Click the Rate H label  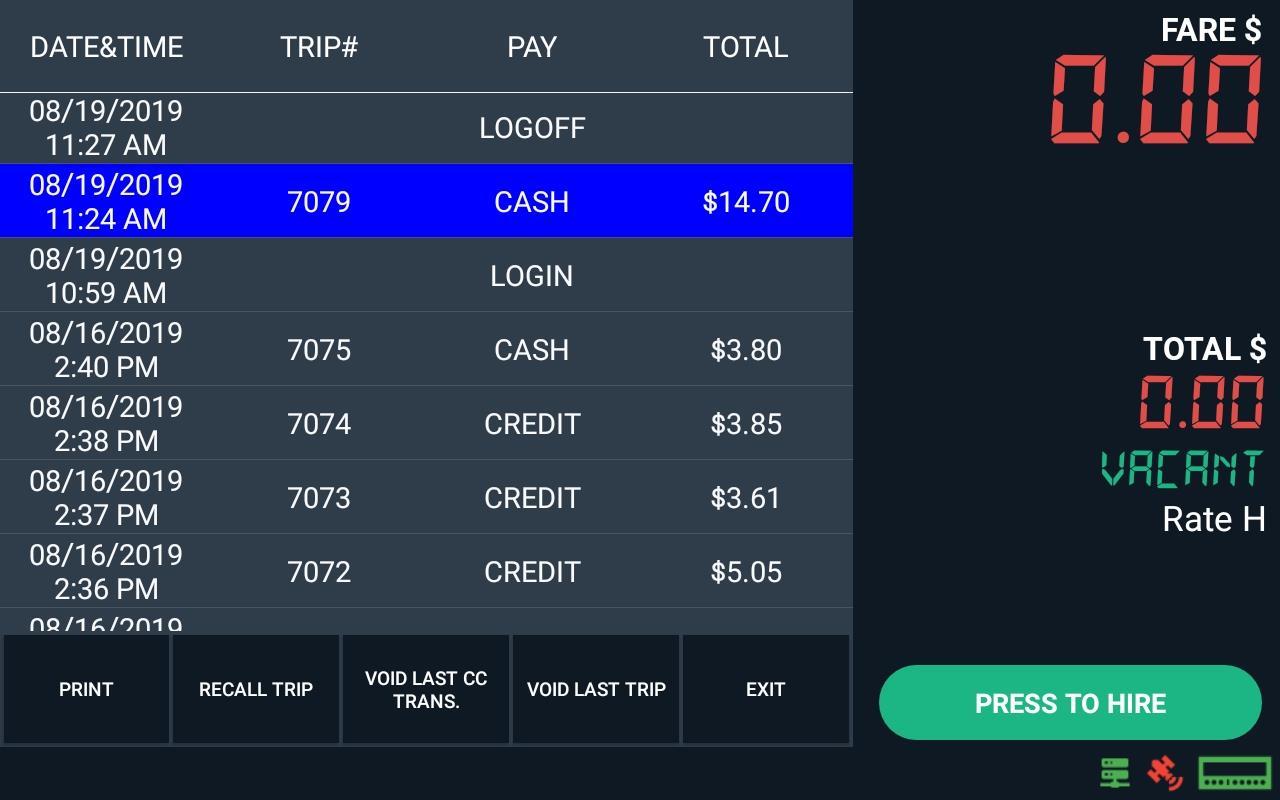pyautogui.click(x=1214, y=519)
